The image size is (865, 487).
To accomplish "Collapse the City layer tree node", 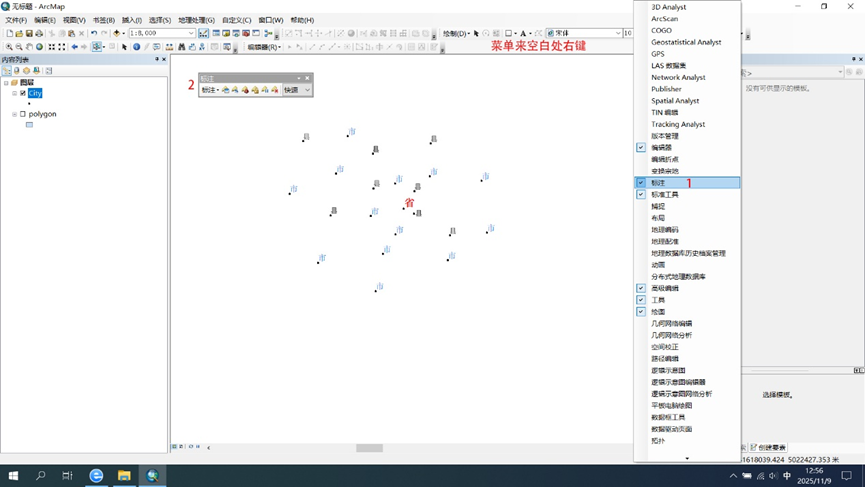I will coord(14,93).
